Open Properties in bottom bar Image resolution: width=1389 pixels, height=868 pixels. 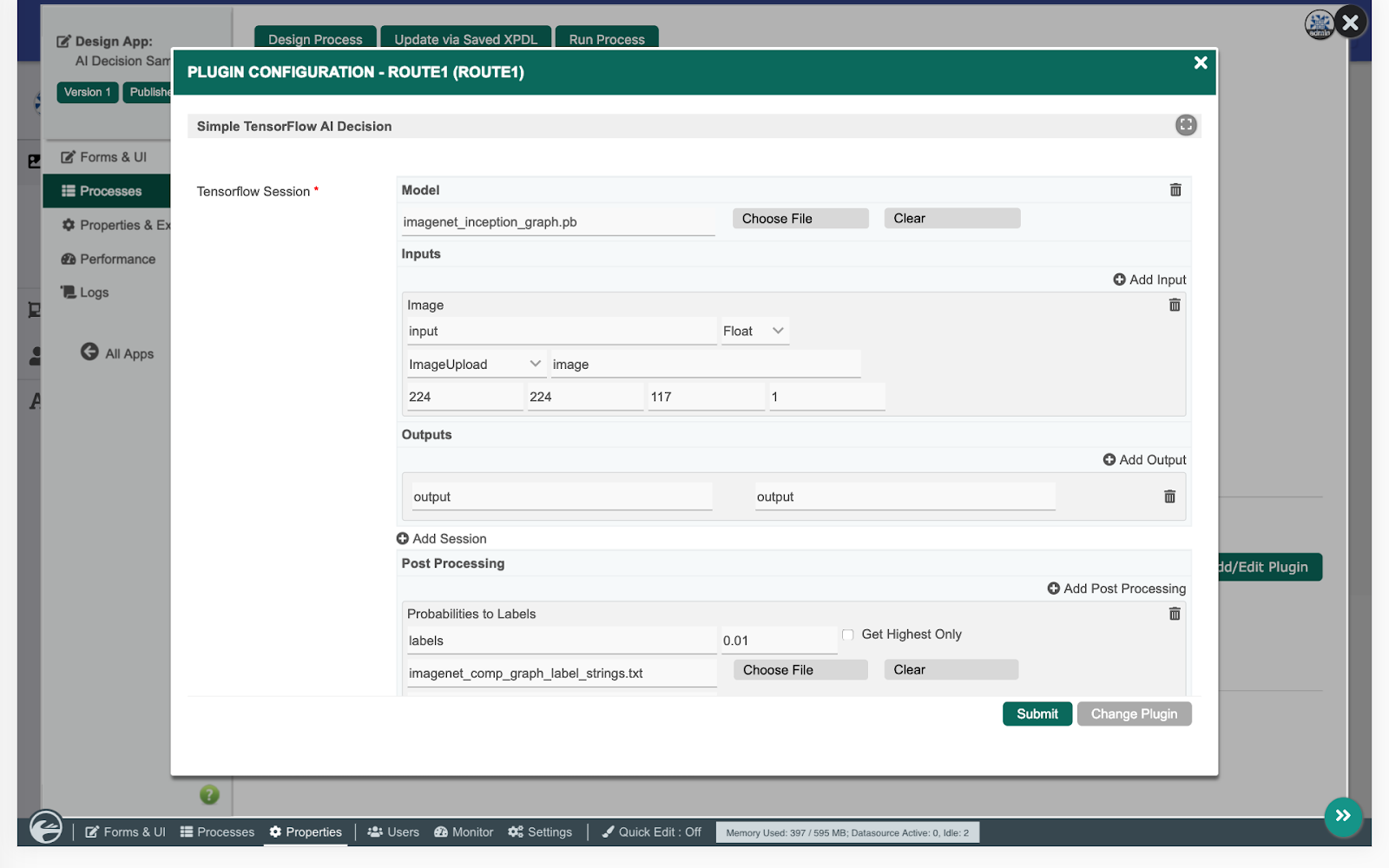pos(306,832)
